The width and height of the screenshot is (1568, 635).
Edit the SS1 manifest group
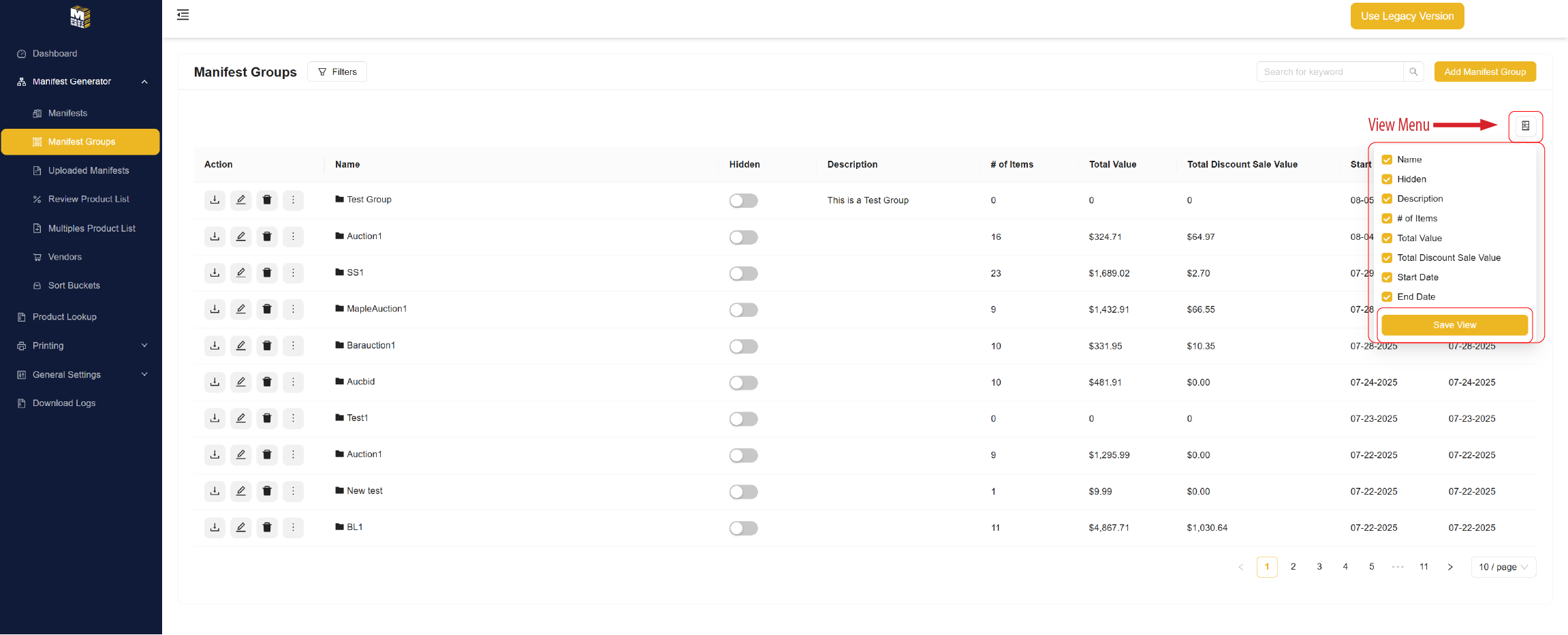coord(240,273)
